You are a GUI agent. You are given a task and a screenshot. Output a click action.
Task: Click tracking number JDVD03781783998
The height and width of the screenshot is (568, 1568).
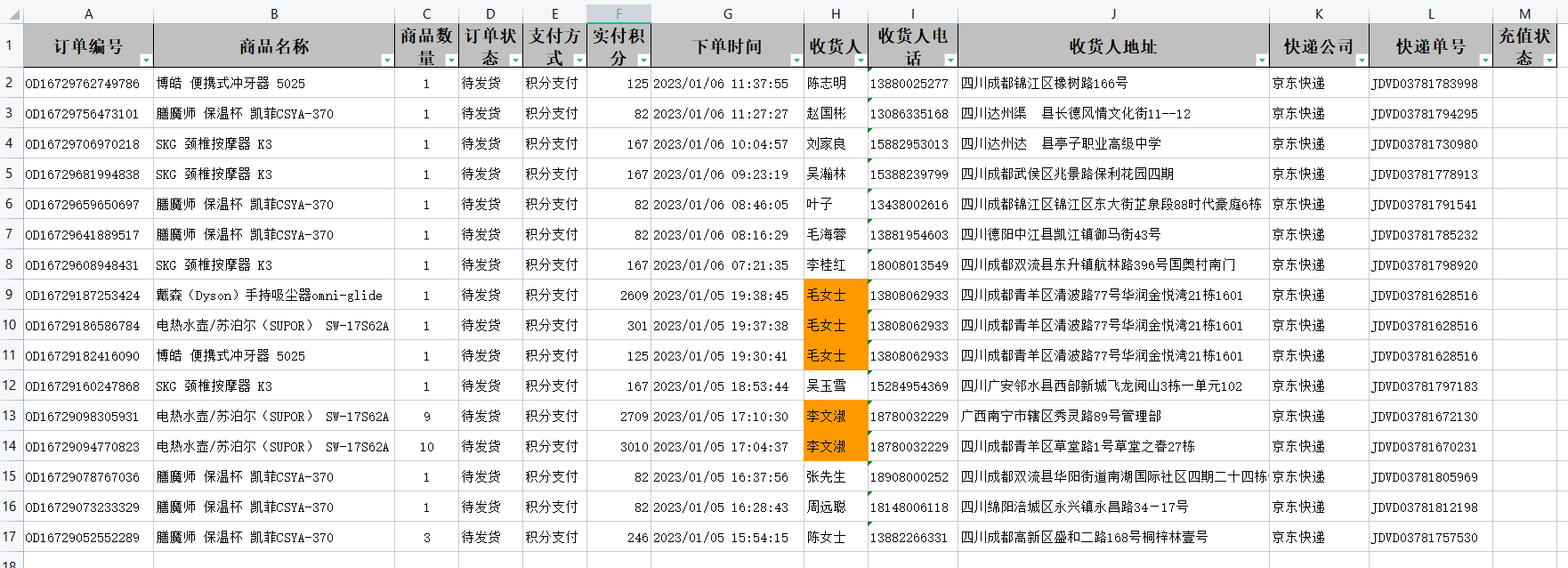1425,84
